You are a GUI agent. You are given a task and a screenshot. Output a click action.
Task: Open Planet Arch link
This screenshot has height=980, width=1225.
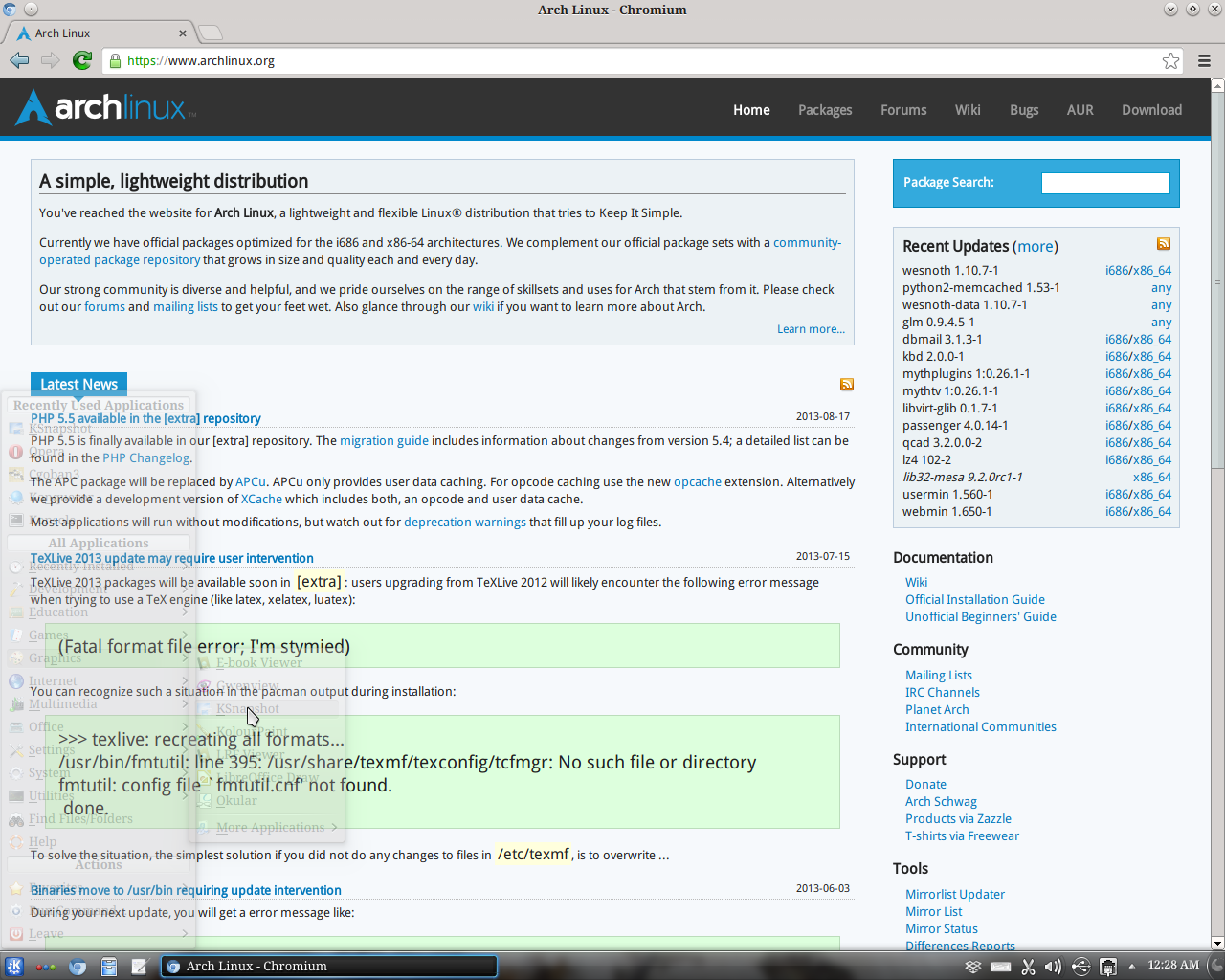click(x=937, y=710)
